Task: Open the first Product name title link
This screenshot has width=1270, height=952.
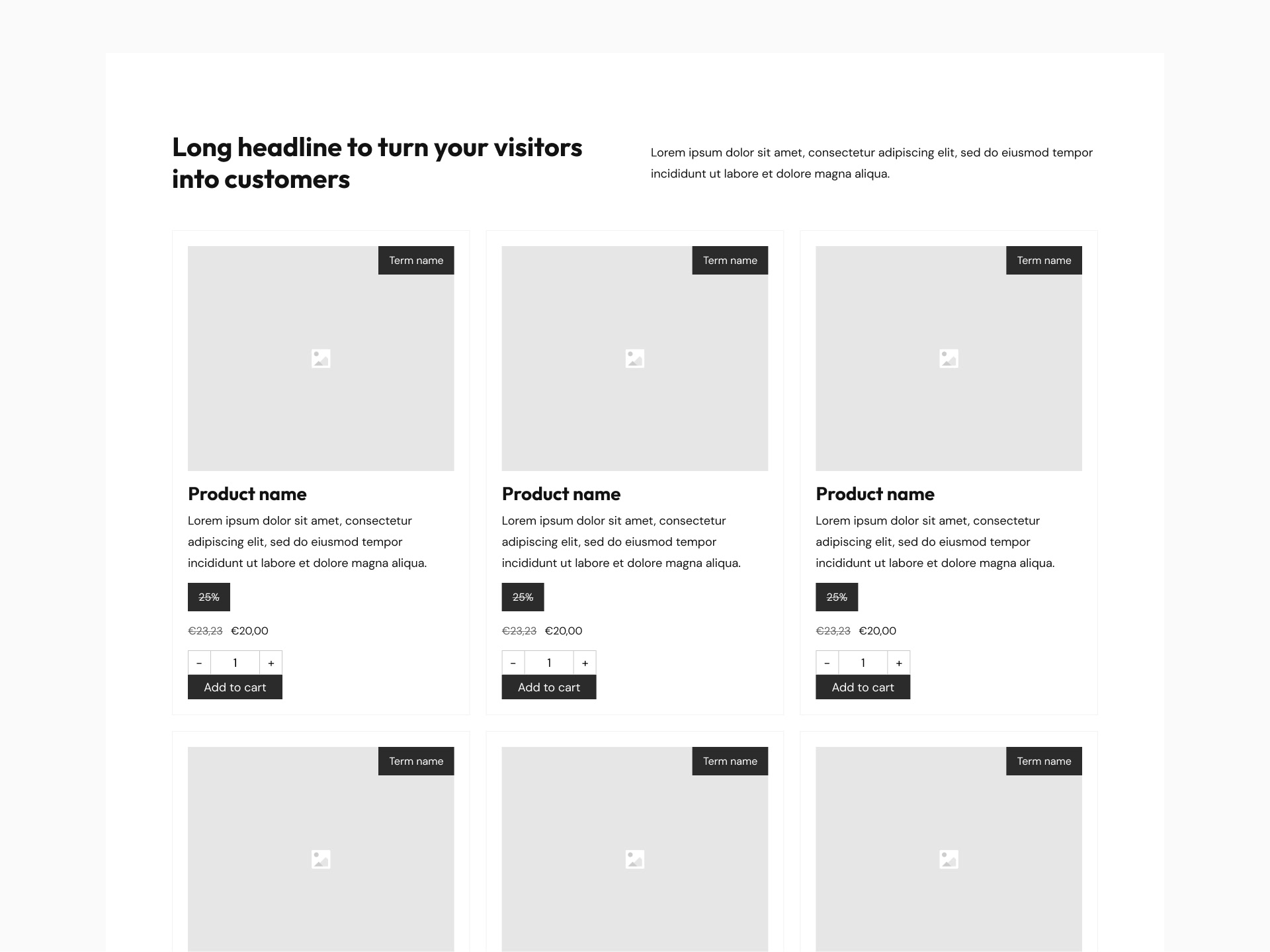Action: (x=247, y=494)
